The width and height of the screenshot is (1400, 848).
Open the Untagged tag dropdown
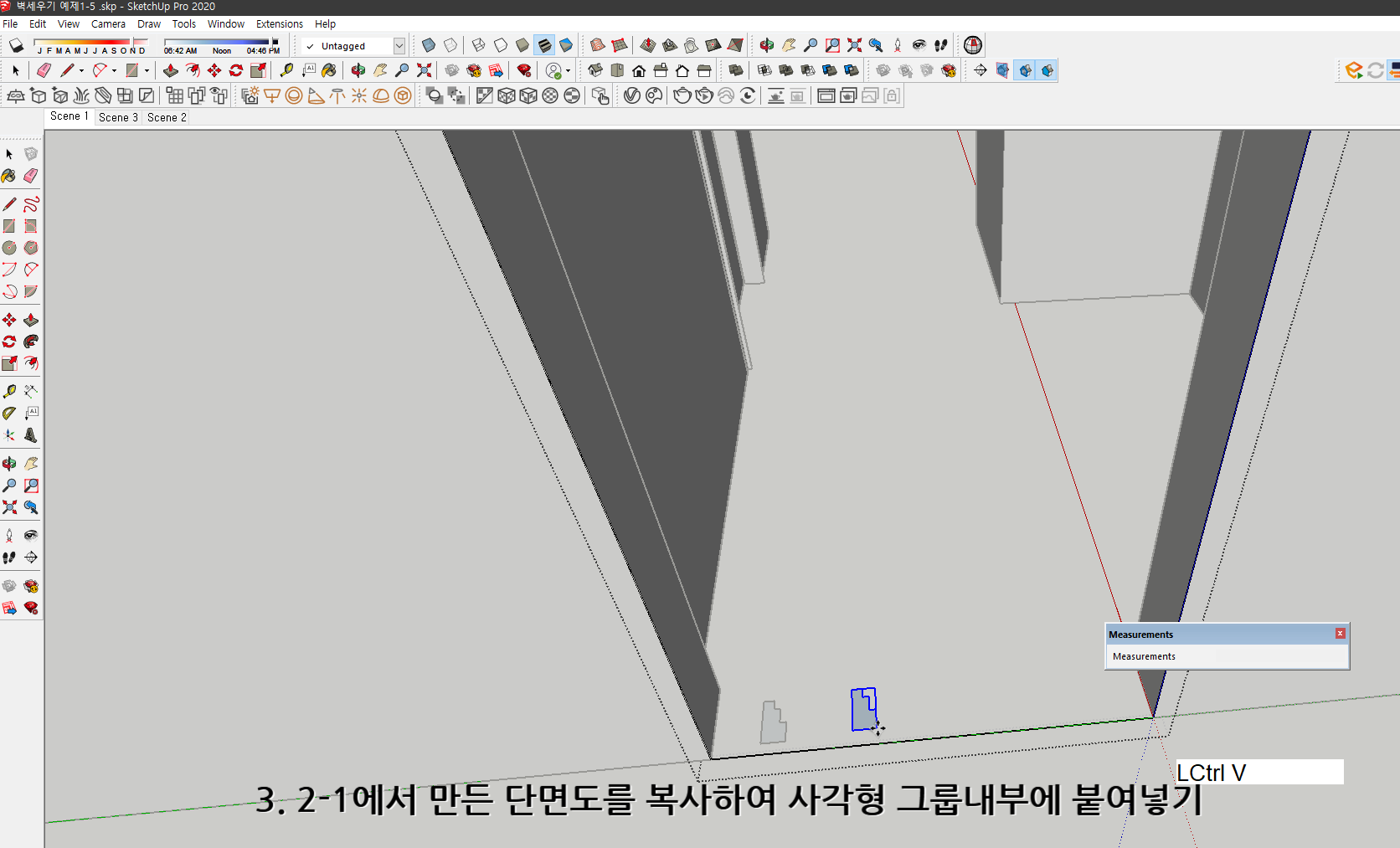click(x=399, y=46)
